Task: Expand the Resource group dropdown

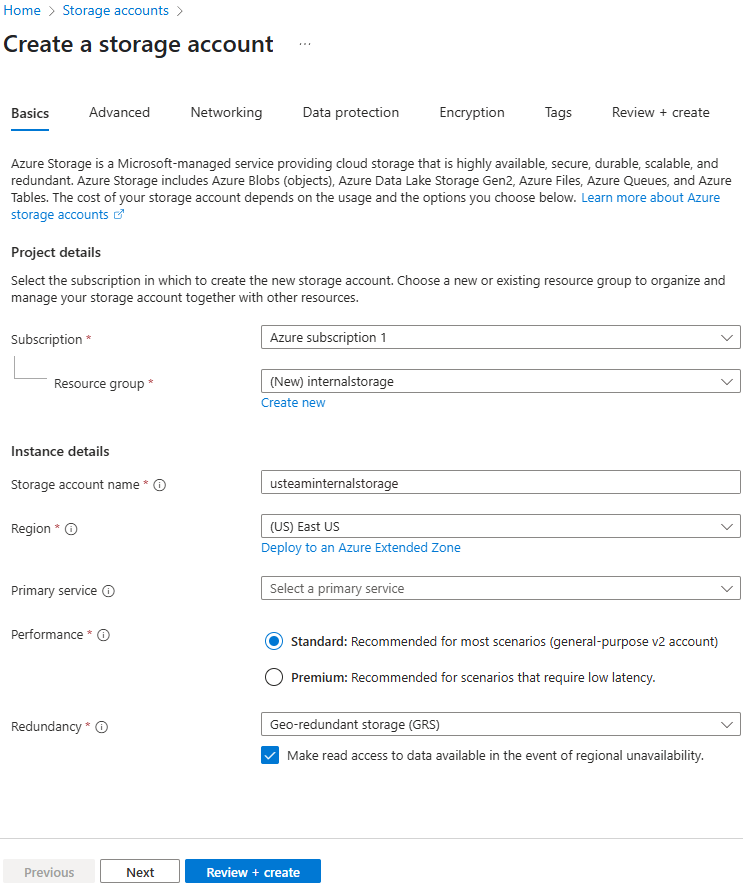Action: click(x=501, y=382)
